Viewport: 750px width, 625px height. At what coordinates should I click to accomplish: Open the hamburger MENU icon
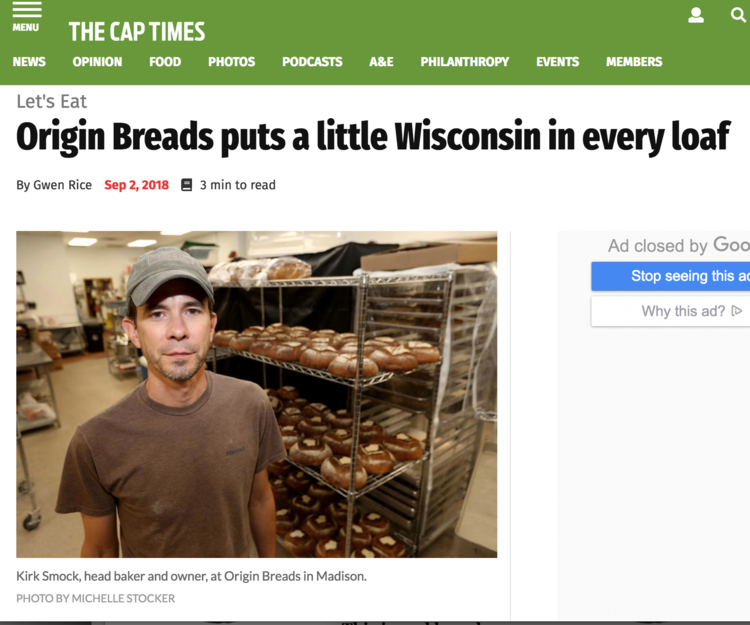26,16
